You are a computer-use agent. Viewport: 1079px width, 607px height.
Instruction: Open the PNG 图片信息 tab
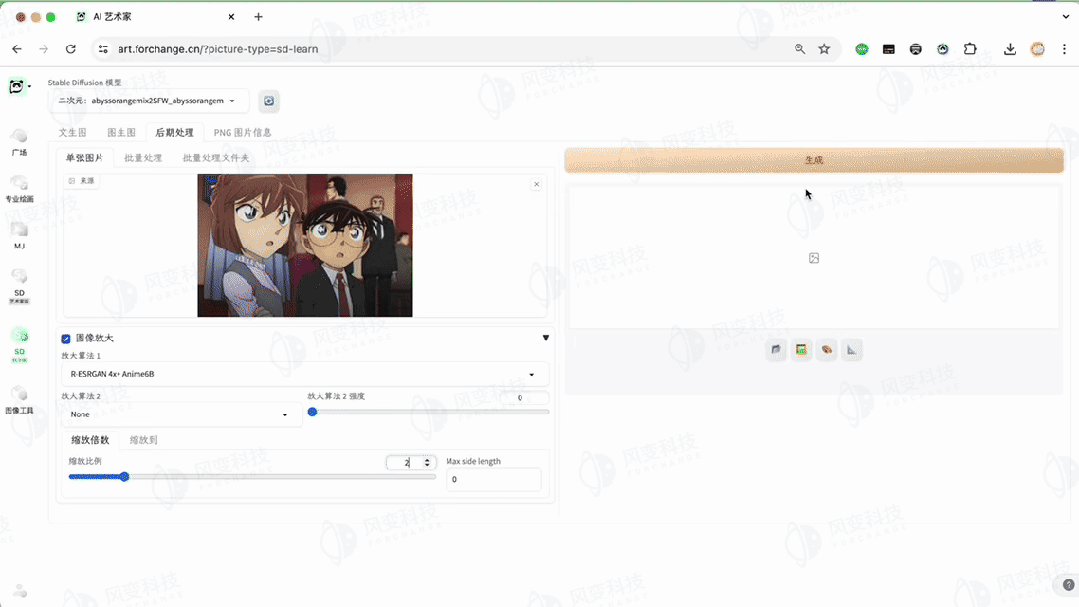242,132
